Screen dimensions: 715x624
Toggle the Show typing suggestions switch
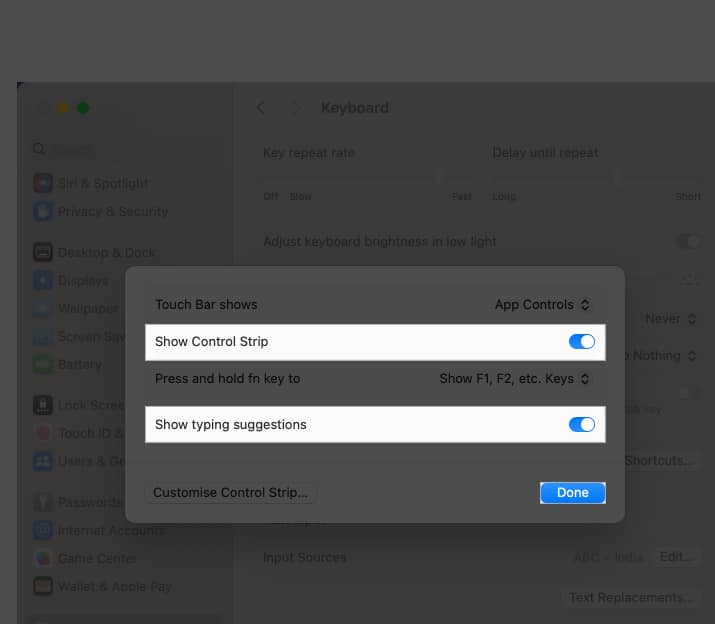(581, 425)
